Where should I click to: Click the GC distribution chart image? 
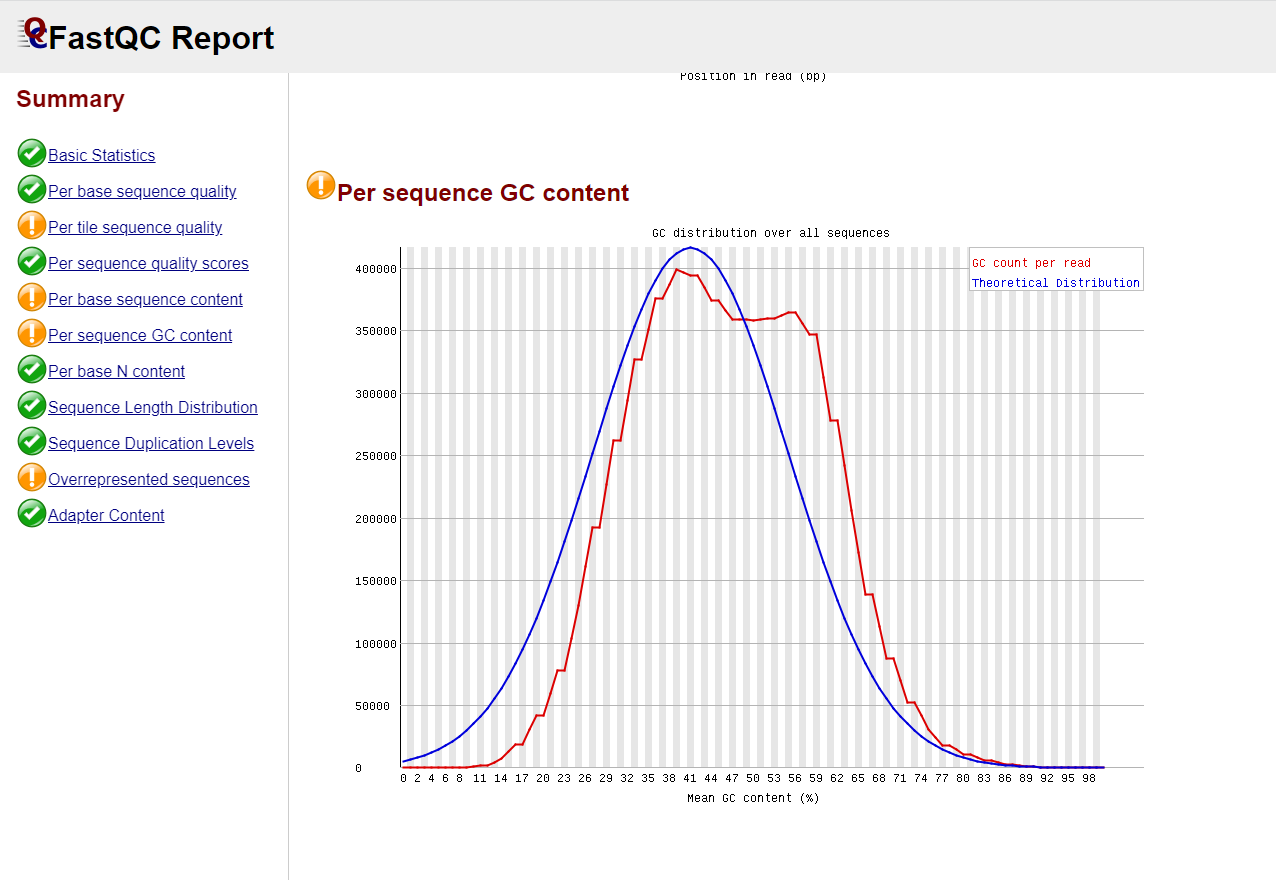pos(748,517)
